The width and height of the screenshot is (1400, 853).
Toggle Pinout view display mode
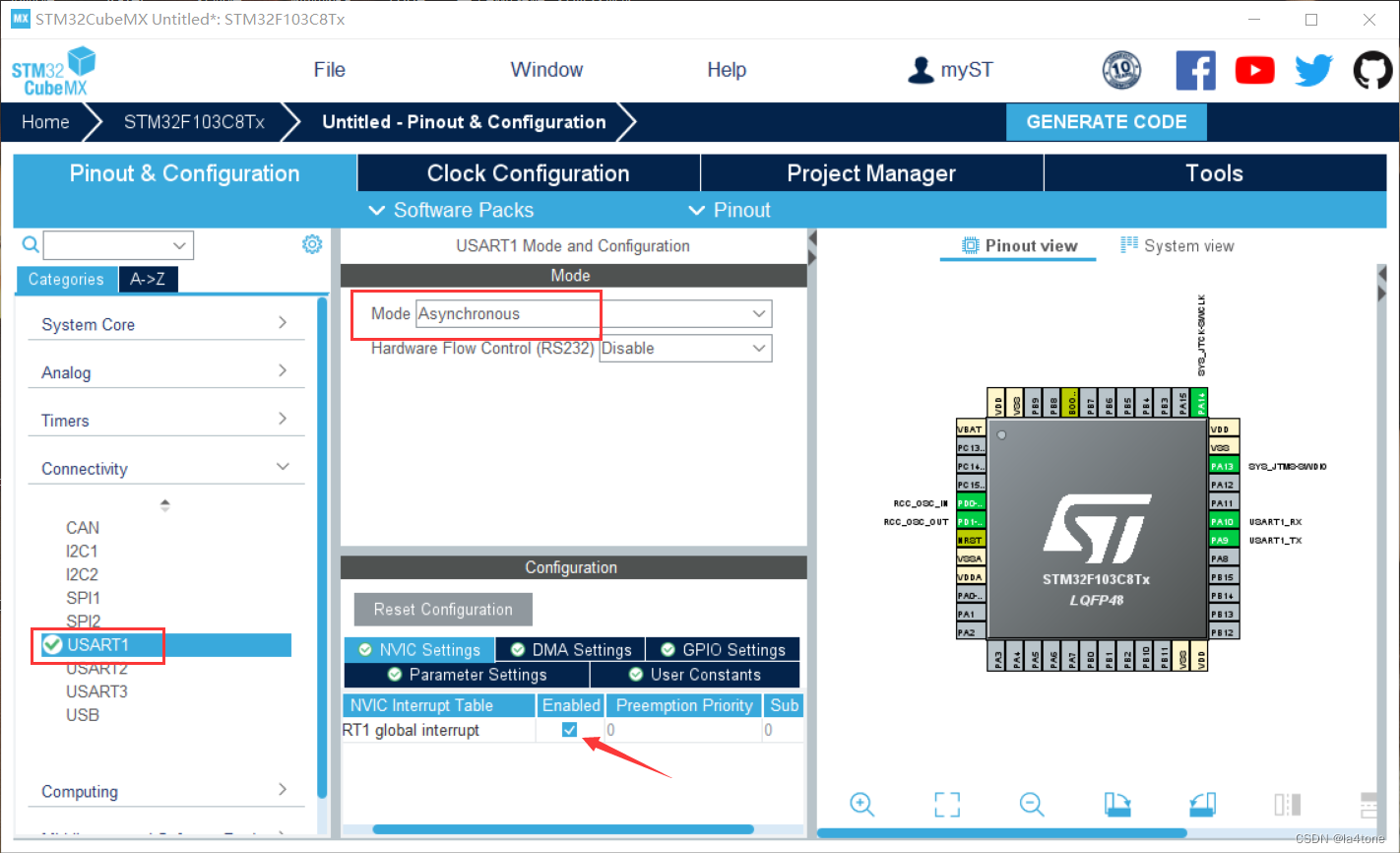coord(1017,245)
